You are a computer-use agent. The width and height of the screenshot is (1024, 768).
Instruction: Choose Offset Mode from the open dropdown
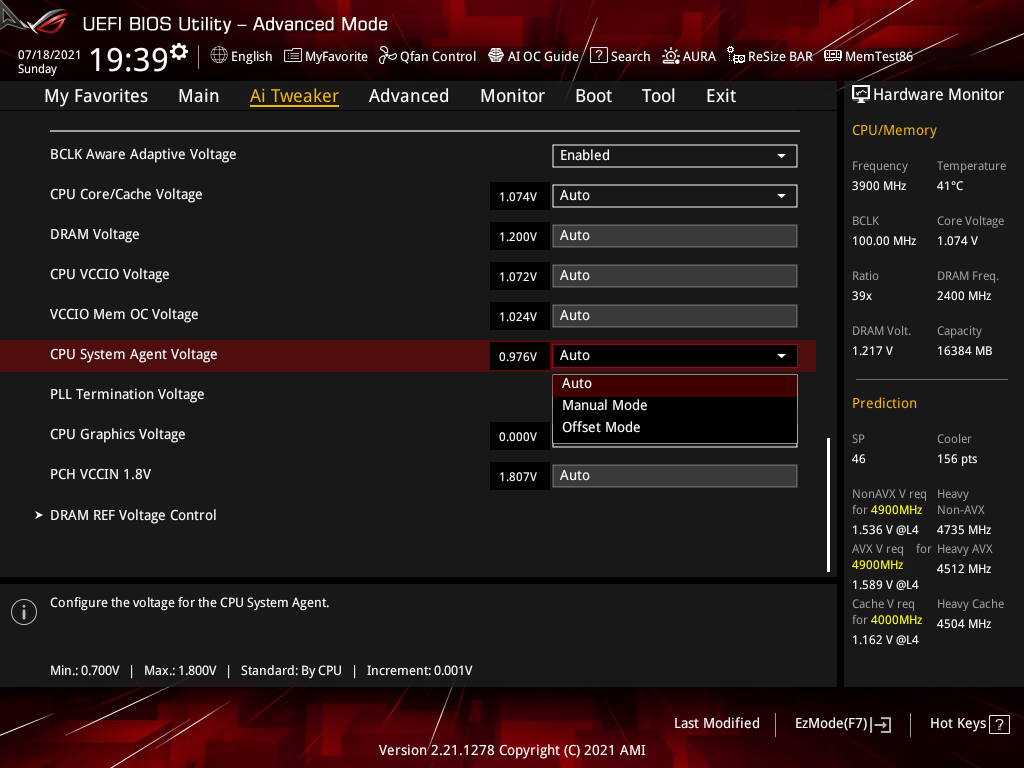click(x=600, y=427)
